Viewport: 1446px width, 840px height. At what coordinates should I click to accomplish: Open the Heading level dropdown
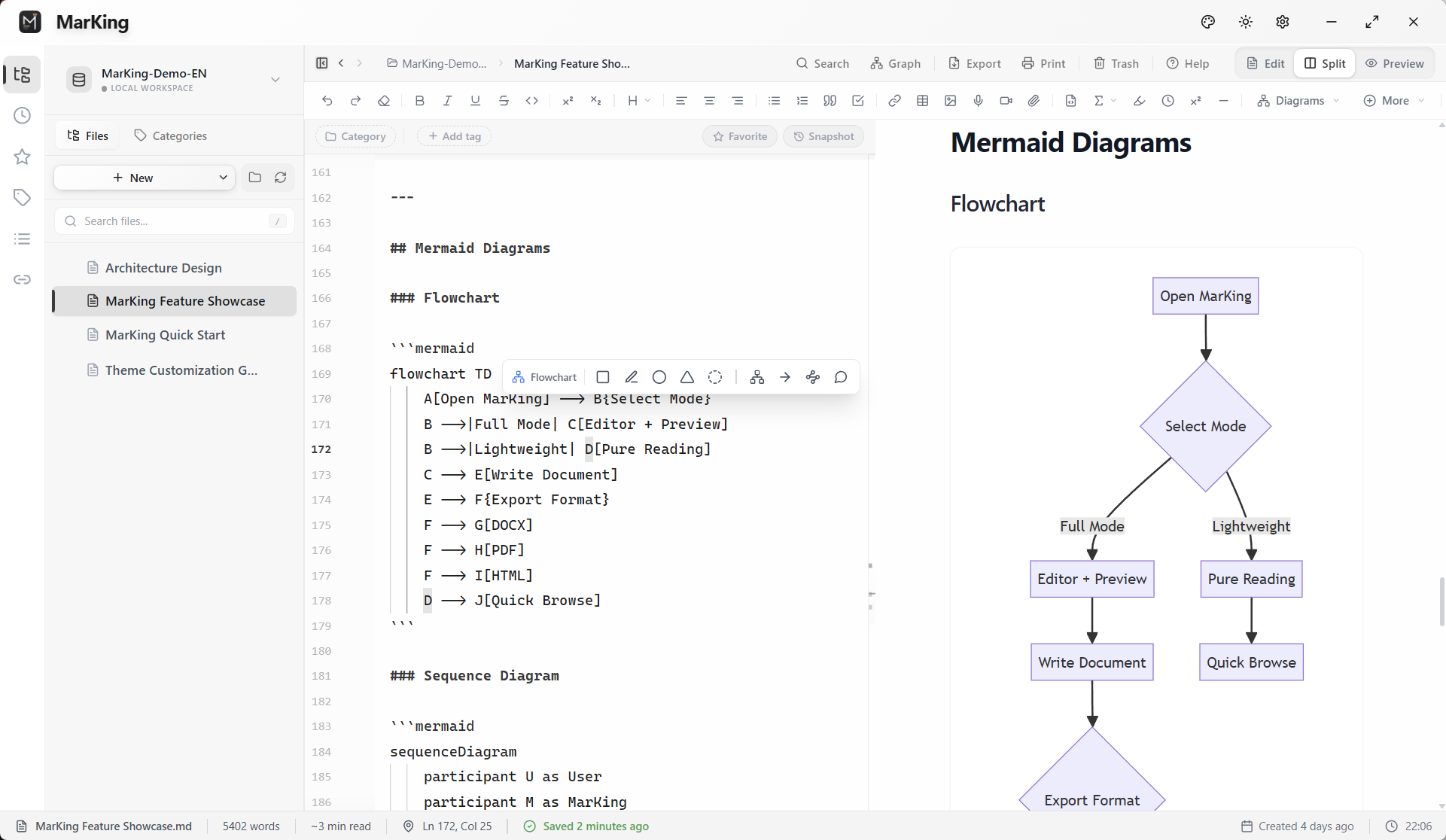click(x=639, y=101)
